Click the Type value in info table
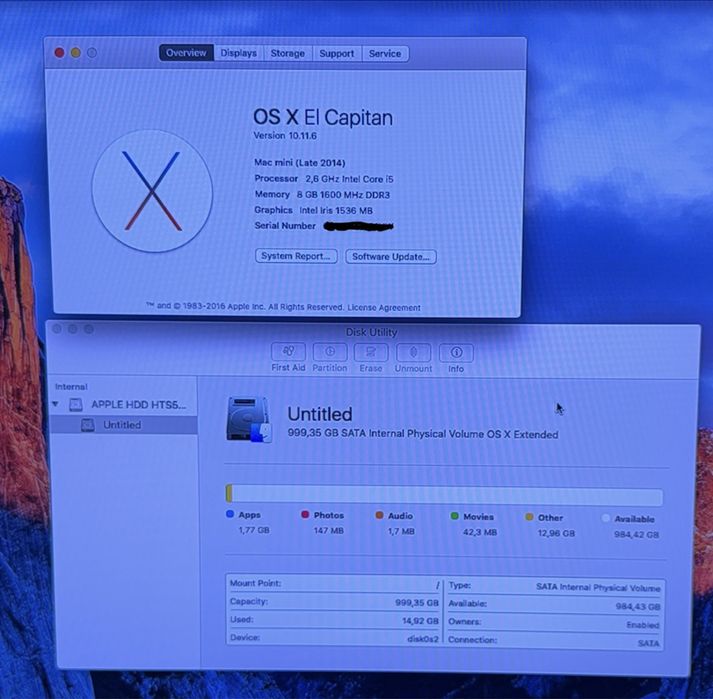 (598, 588)
